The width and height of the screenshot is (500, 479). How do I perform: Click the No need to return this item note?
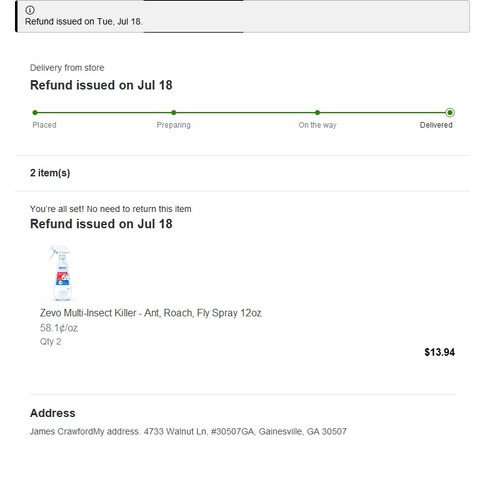click(111, 209)
